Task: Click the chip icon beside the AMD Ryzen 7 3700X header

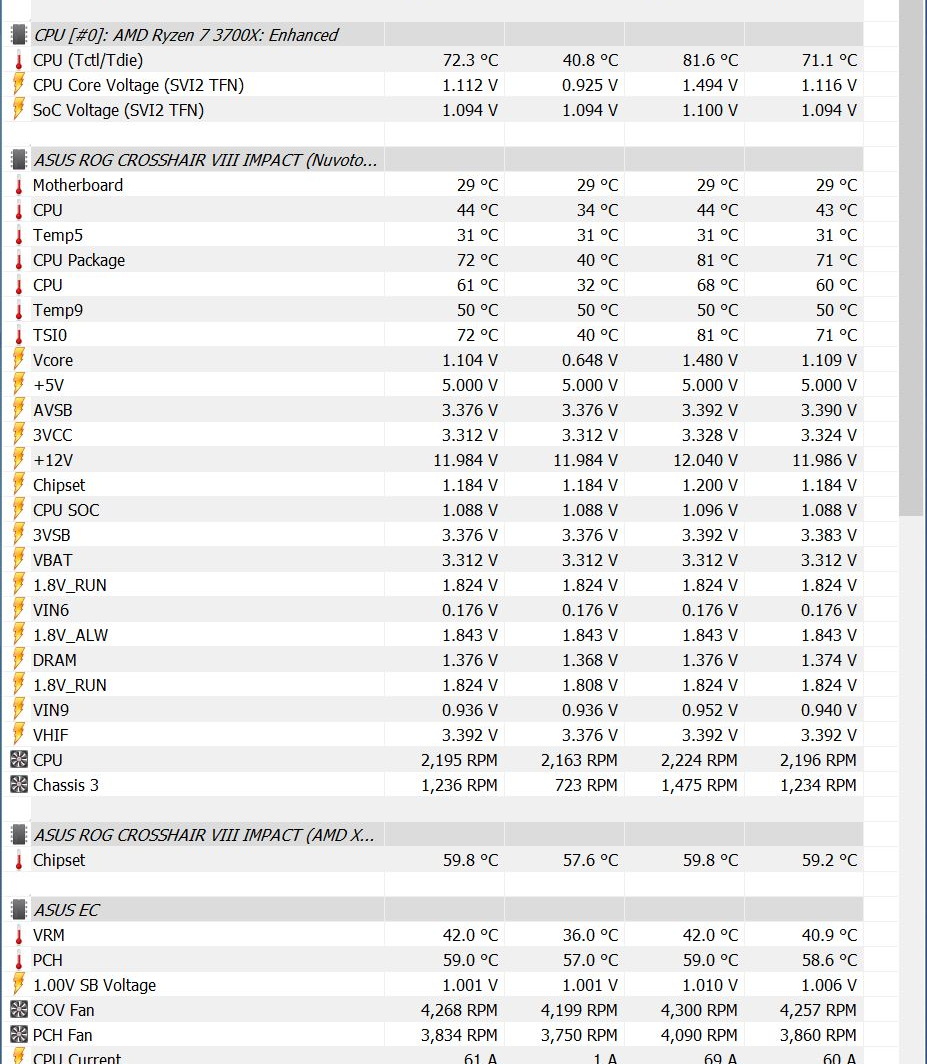Action: point(19,35)
